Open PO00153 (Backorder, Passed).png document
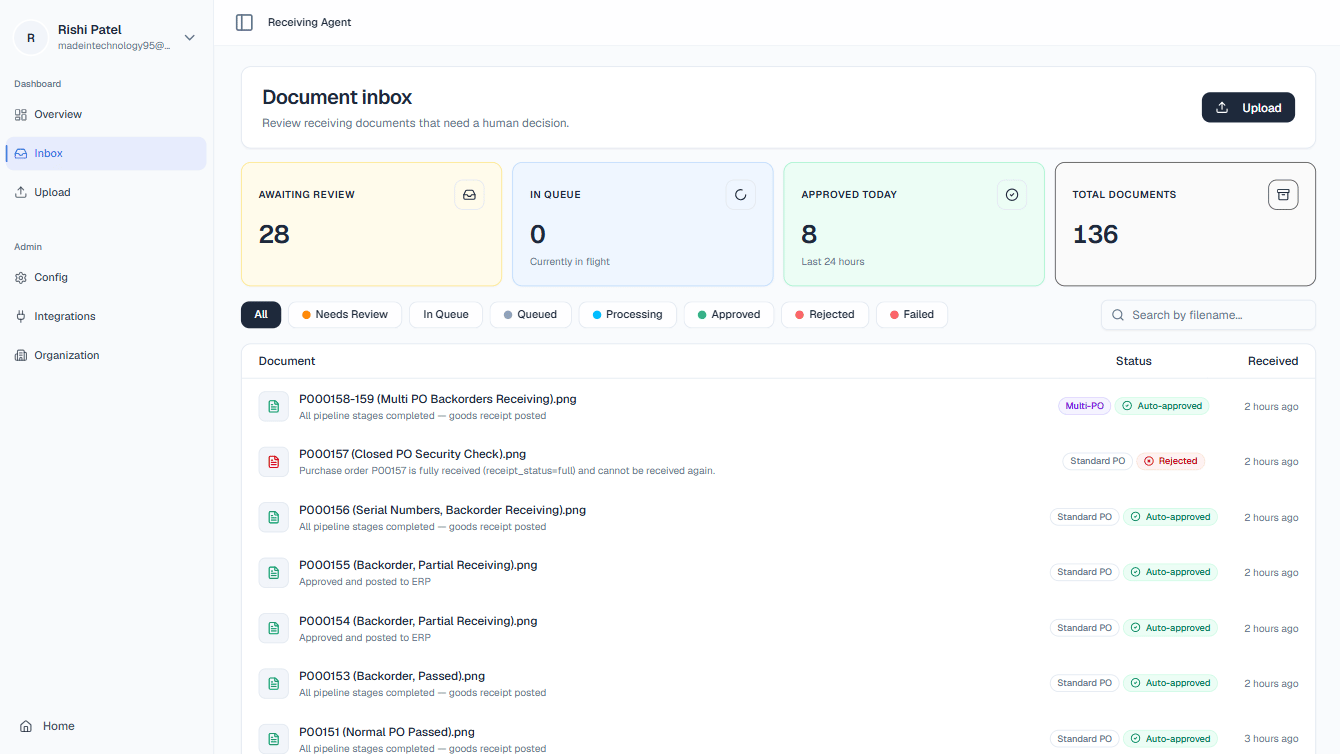The height and width of the screenshot is (754, 1340). tap(392, 676)
